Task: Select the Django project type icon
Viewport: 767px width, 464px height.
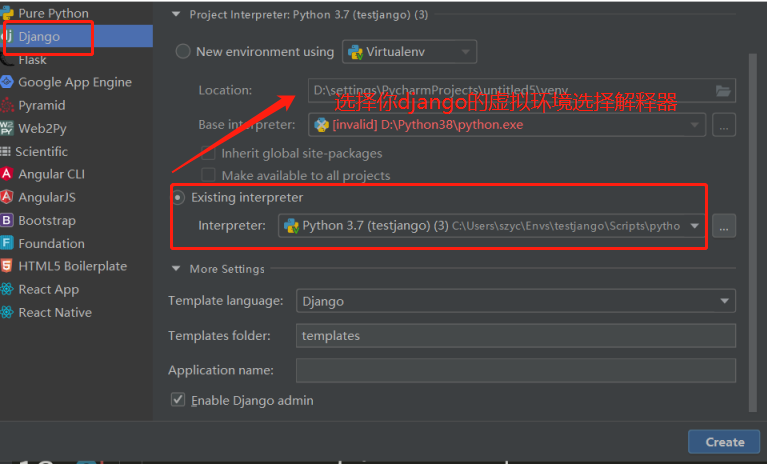Action: click(8, 36)
